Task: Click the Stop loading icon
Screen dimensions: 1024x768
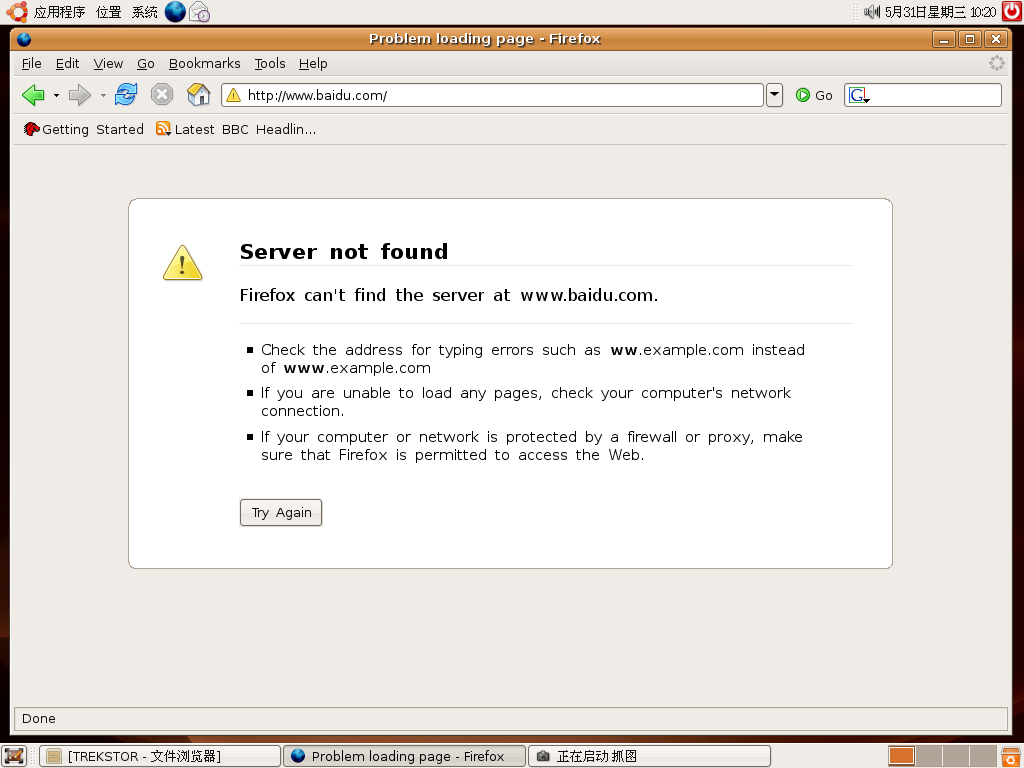Action: [x=162, y=95]
